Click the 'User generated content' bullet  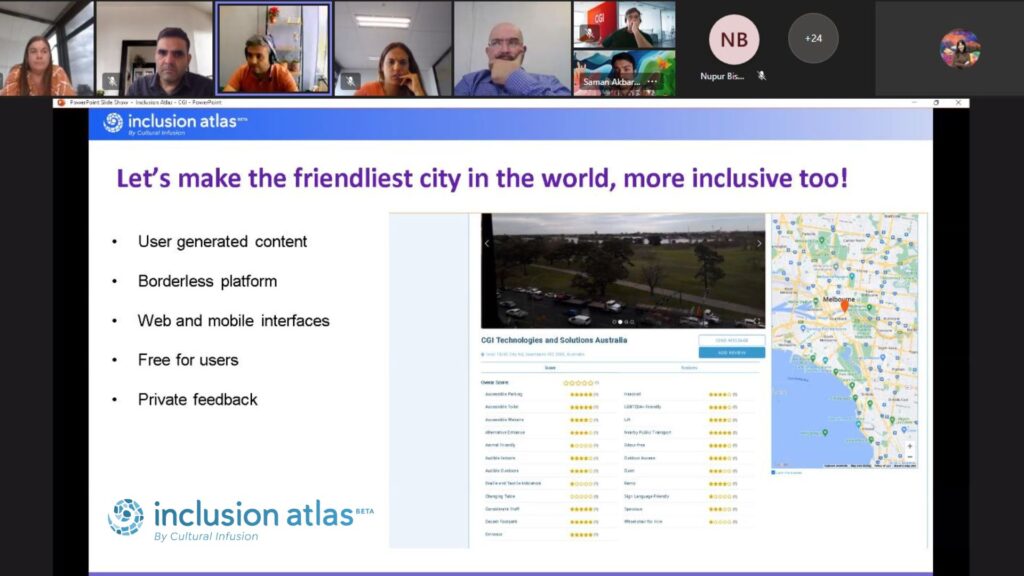coord(222,242)
